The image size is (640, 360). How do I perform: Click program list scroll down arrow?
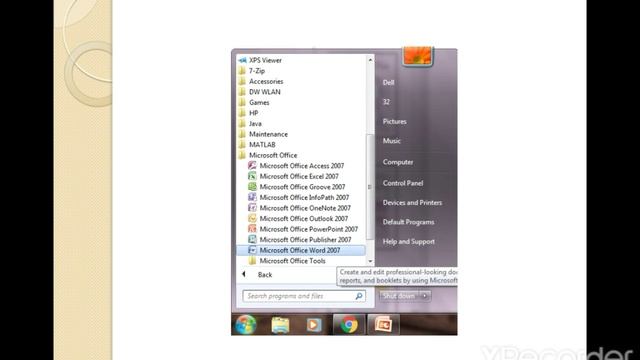pos(370,261)
